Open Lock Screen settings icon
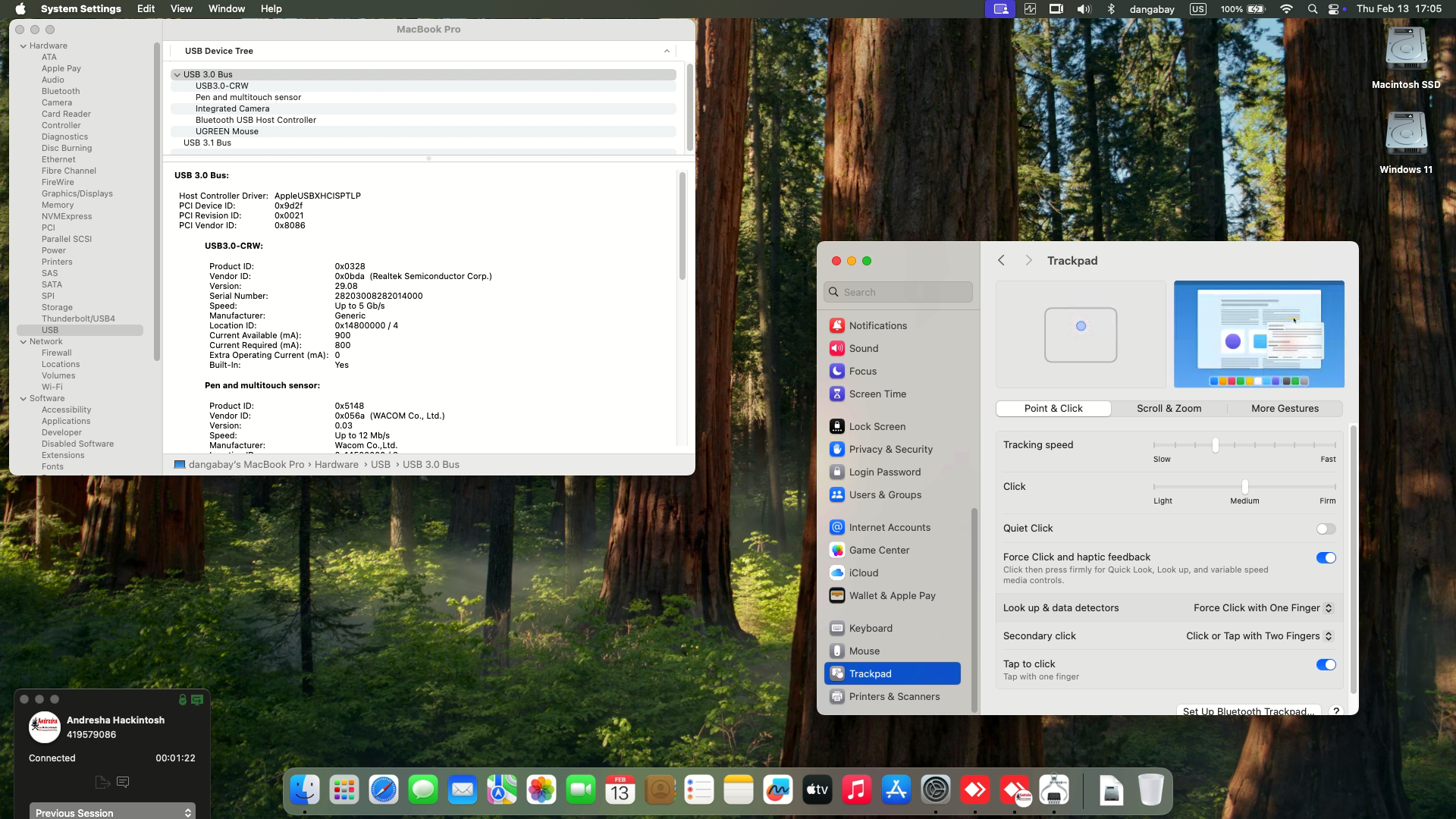The image size is (1456, 819). [x=837, y=426]
